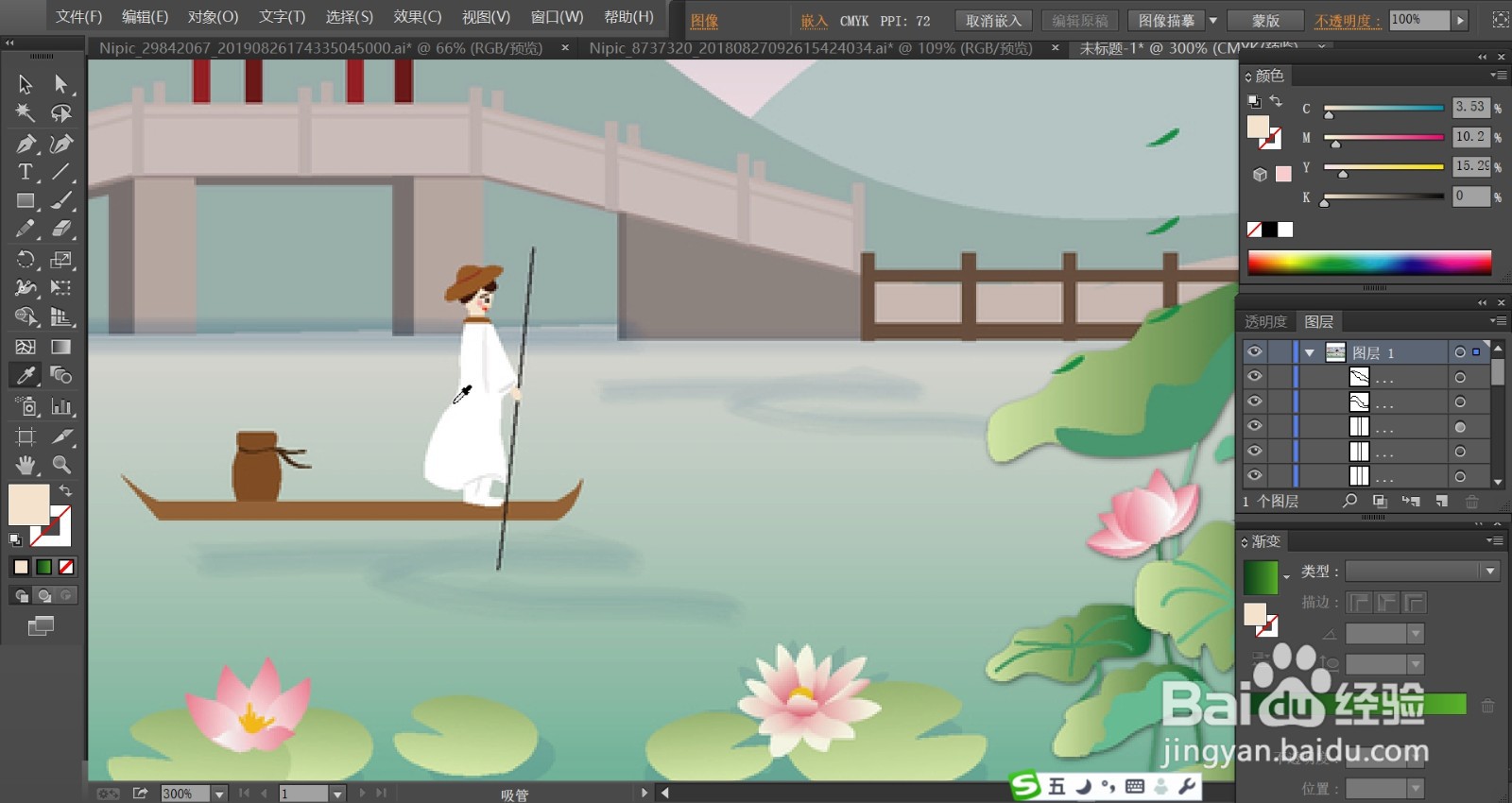Open the 颜色 panel options menu
This screenshot has width=1512, height=803.
(x=1498, y=76)
